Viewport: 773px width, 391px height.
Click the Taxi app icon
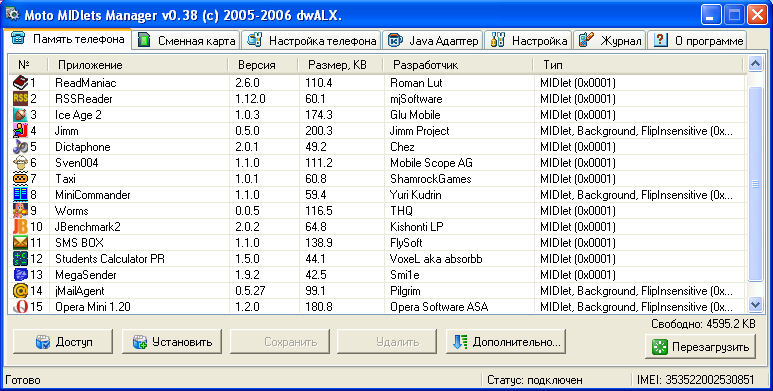click(21, 178)
